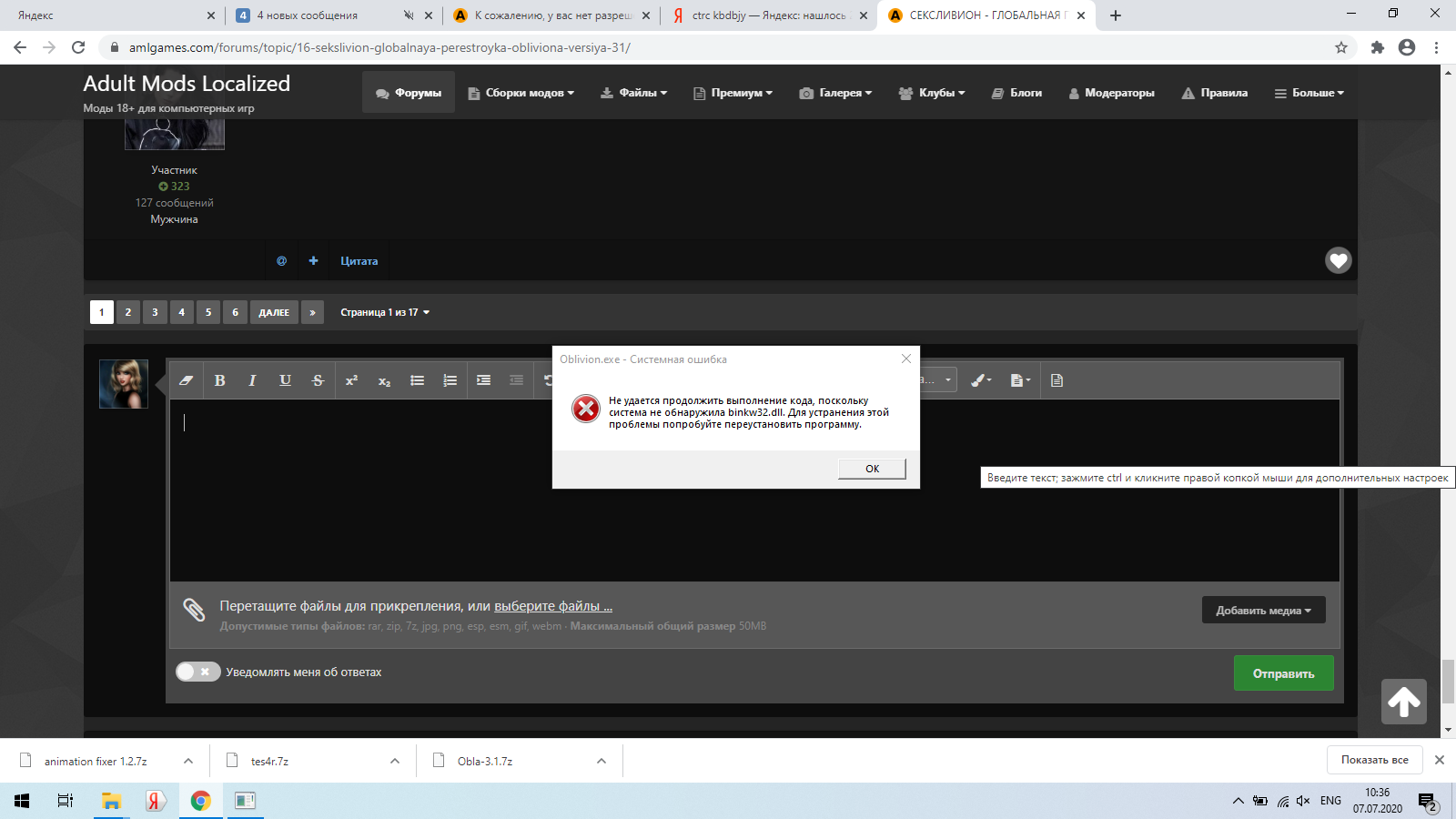Viewport: 1456px width, 819px height.
Task: Toggle italic text formatting
Action: click(x=252, y=380)
